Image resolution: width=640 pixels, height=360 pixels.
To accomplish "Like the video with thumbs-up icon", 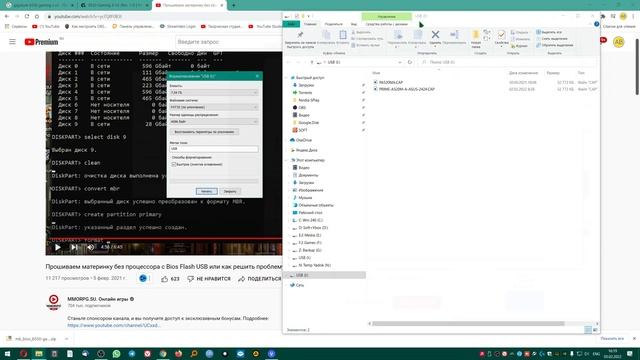I will coord(164,279).
